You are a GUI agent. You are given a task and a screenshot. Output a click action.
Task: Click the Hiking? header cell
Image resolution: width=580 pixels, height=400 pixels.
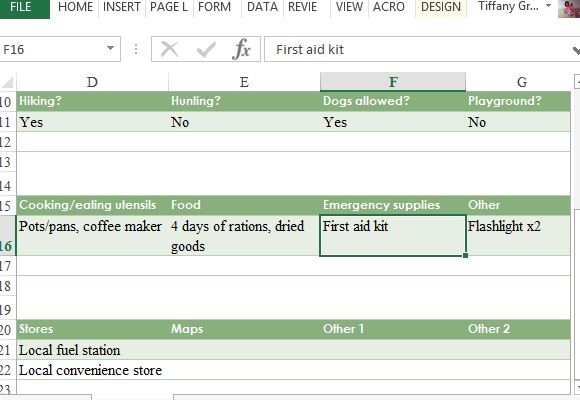[x=92, y=101]
